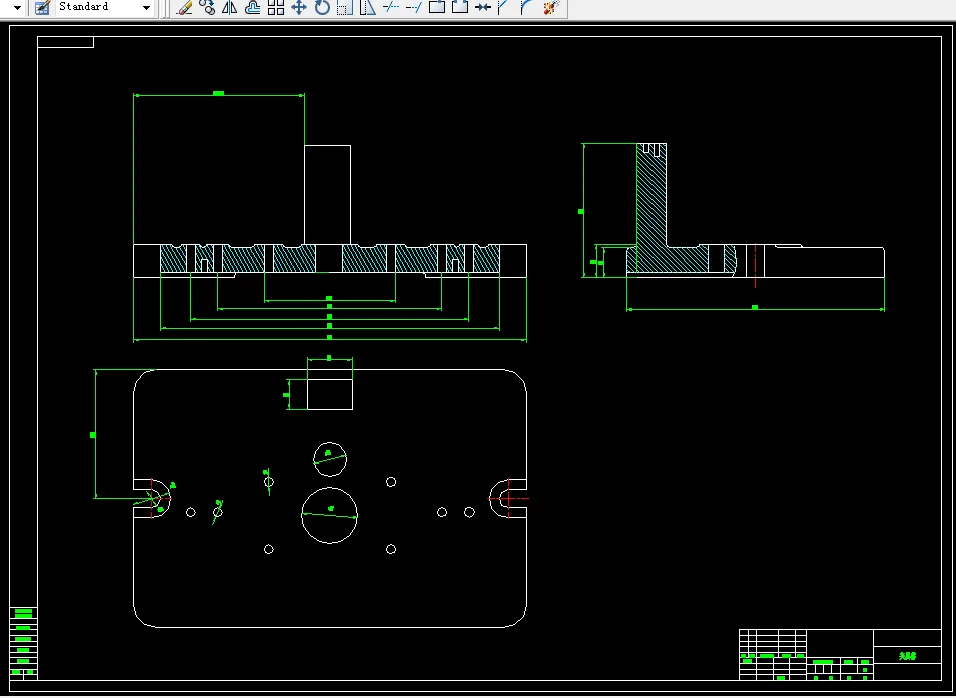Activate Break at Point tool

click(437, 7)
